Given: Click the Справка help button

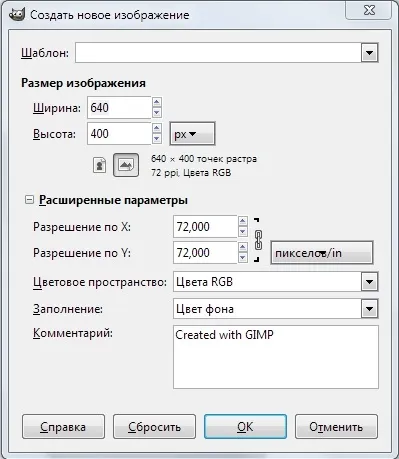Looking at the screenshot, I should pos(63,427).
